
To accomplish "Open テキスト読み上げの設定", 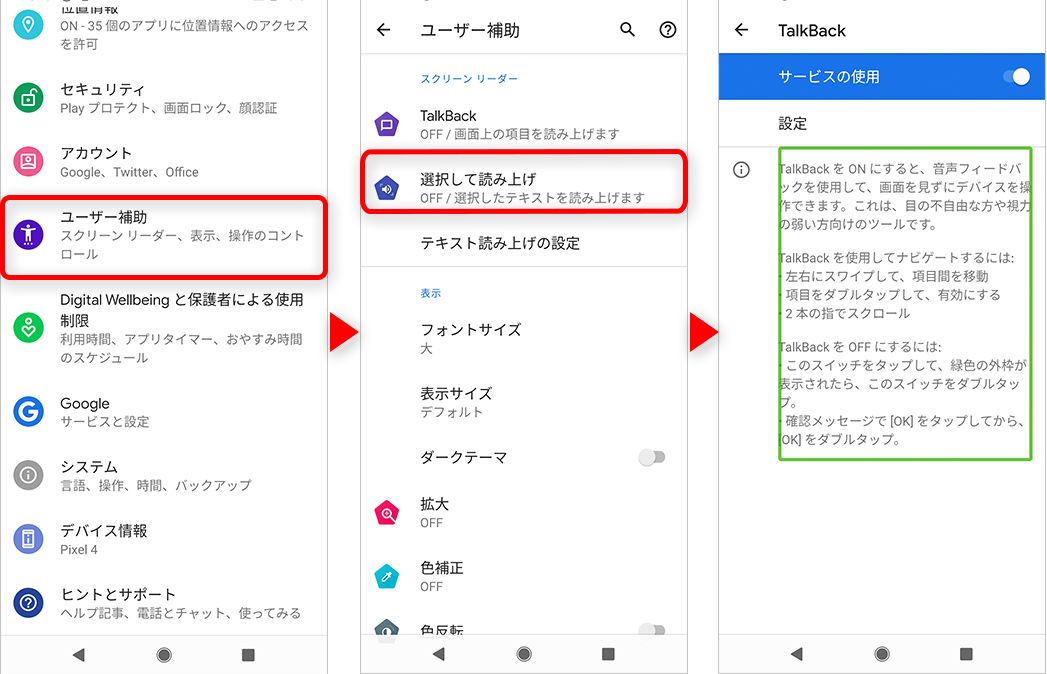I will [x=524, y=243].
